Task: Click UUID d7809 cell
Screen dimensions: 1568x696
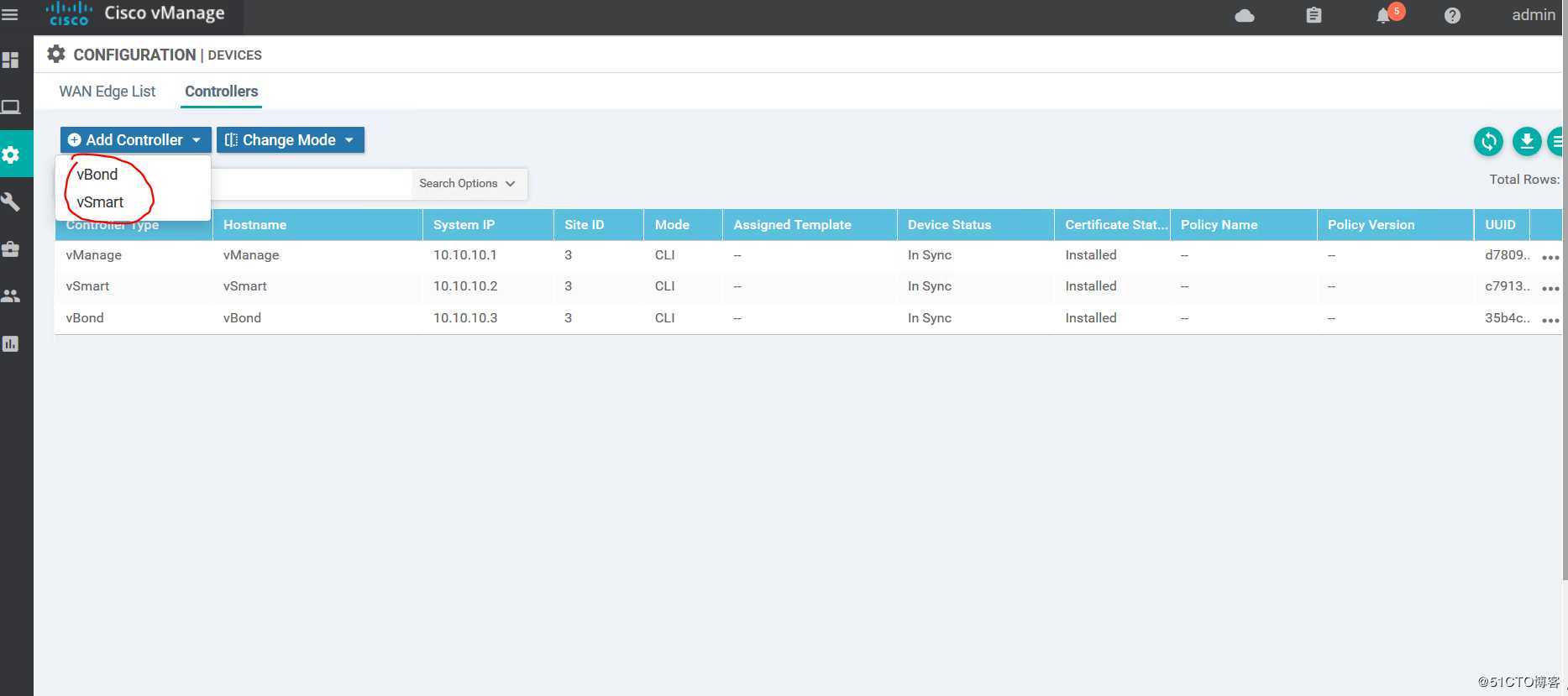Action: 1508,255
